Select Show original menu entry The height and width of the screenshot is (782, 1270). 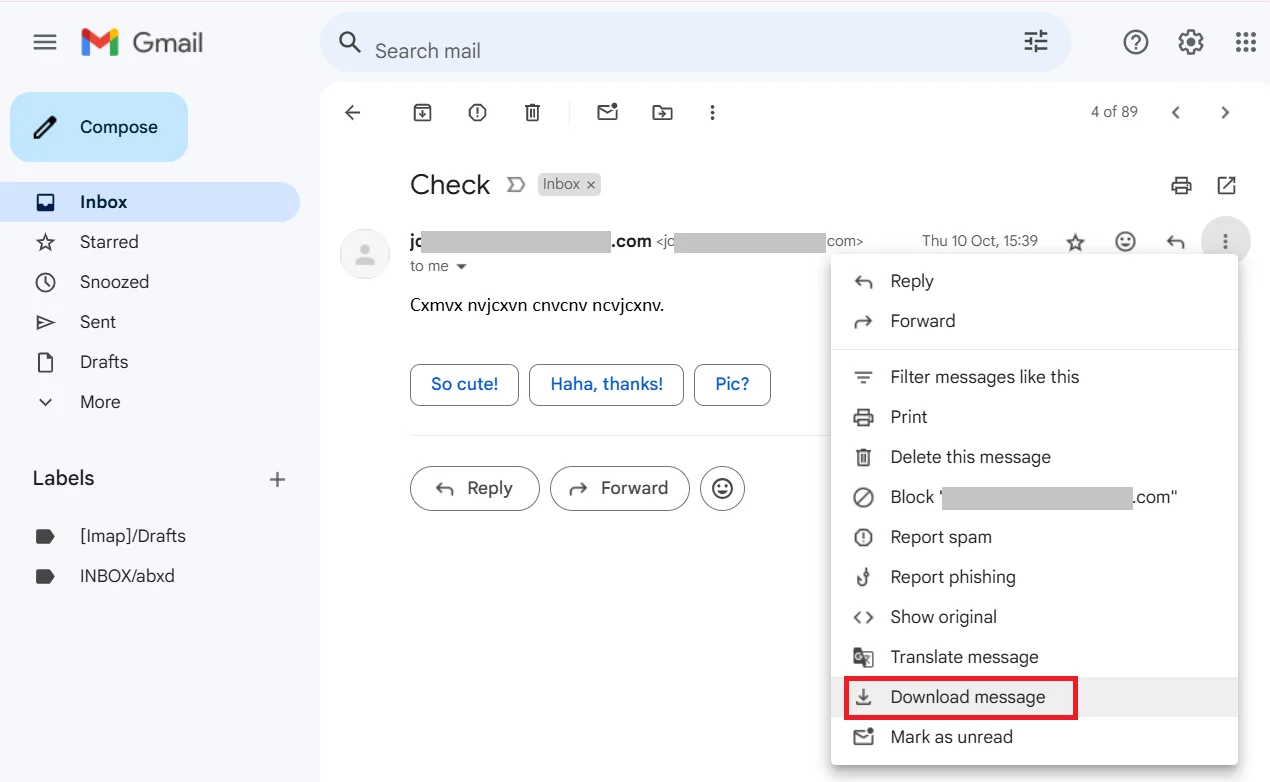(x=1034, y=617)
